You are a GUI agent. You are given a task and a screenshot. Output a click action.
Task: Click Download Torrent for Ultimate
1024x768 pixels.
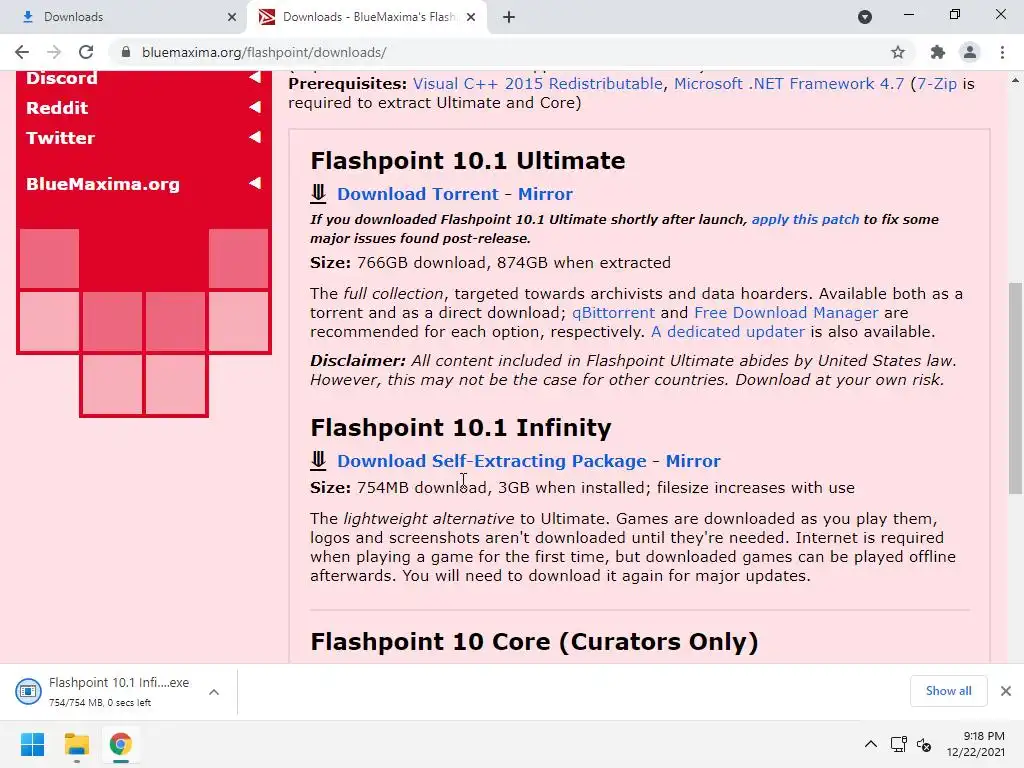coord(418,194)
